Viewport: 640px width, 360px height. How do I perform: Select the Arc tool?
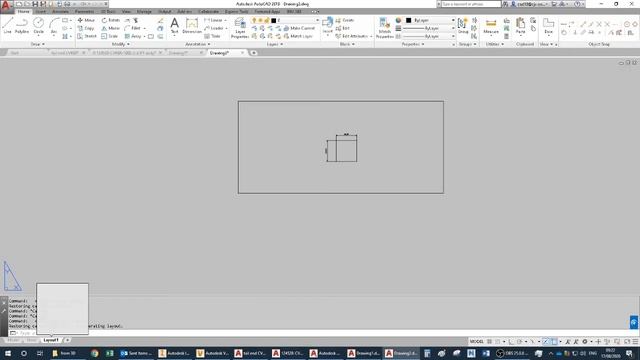tap(54, 26)
